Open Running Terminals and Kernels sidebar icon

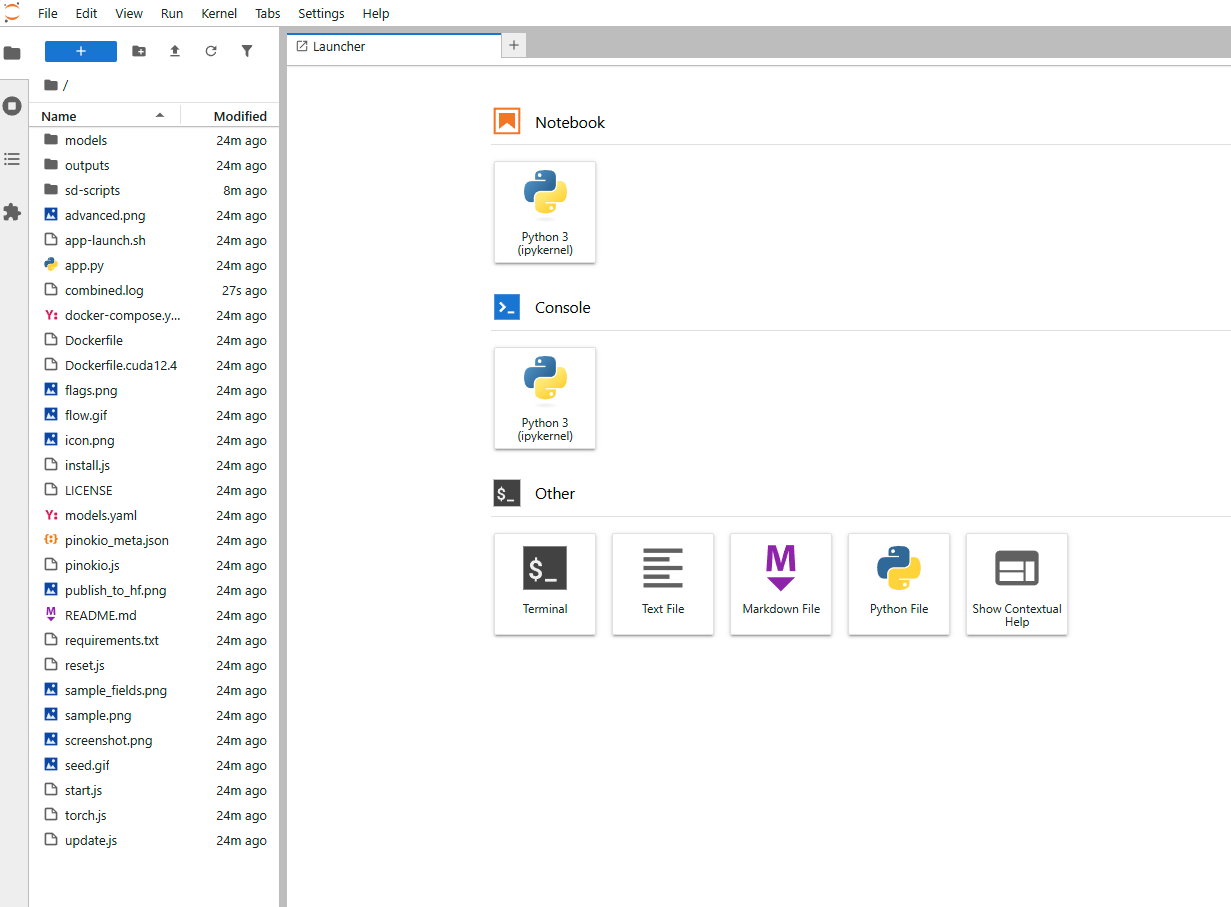[x=12, y=105]
